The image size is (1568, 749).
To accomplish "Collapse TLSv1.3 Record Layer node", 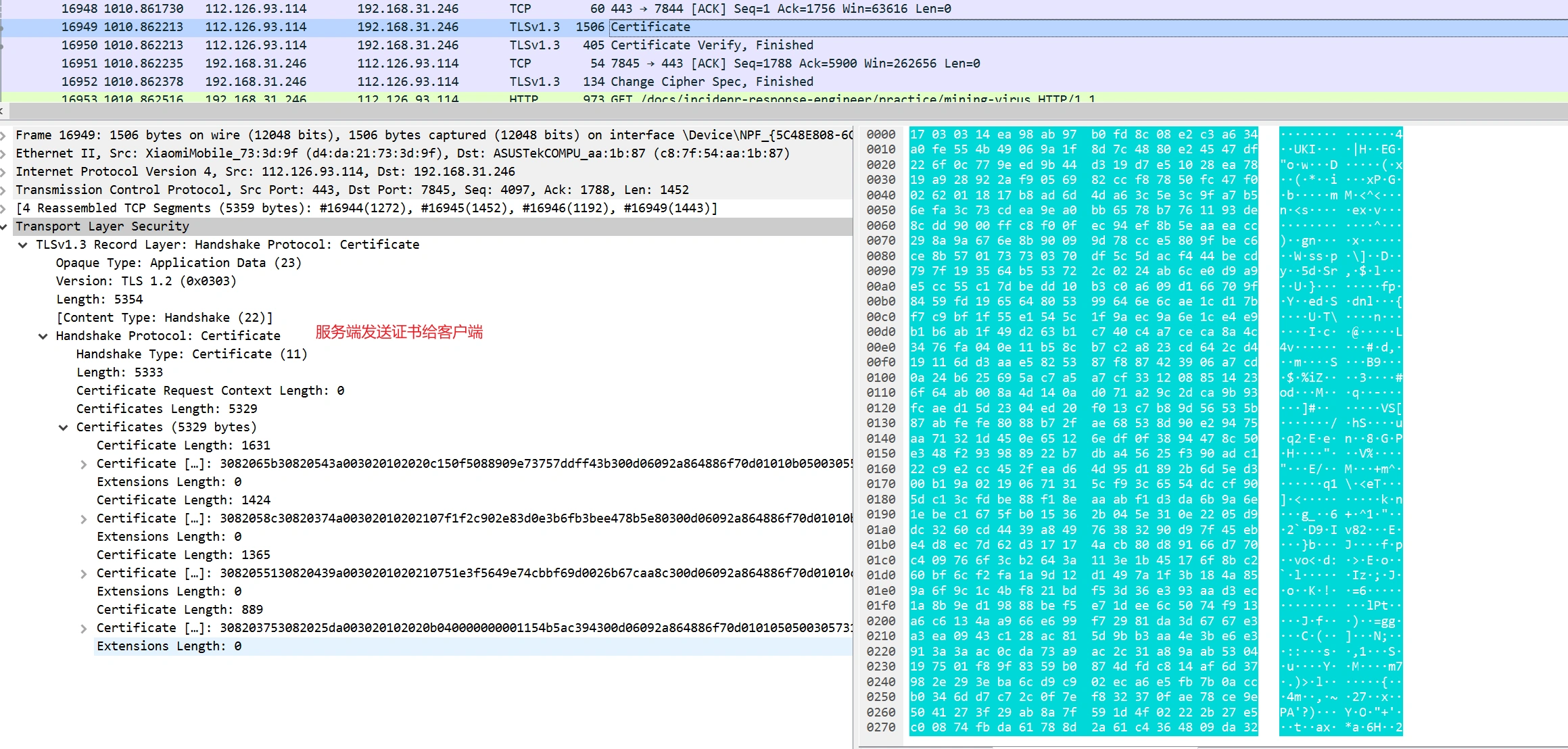I will 23,245.
